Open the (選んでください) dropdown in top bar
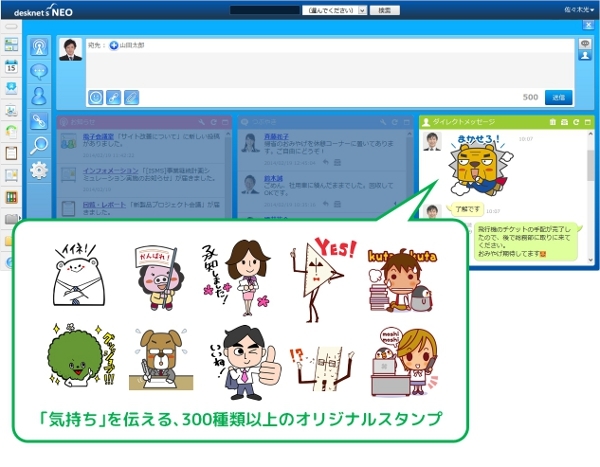600x467 pixels. (334, 10)
